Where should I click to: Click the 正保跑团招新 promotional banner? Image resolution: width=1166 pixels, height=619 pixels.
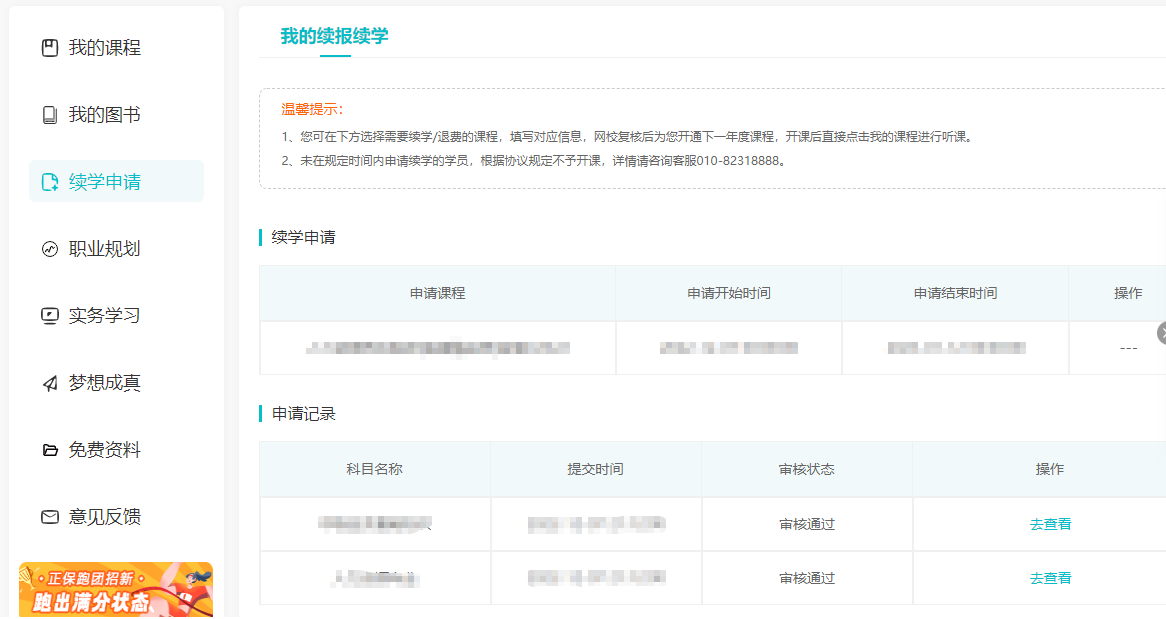tap(116, 590)
